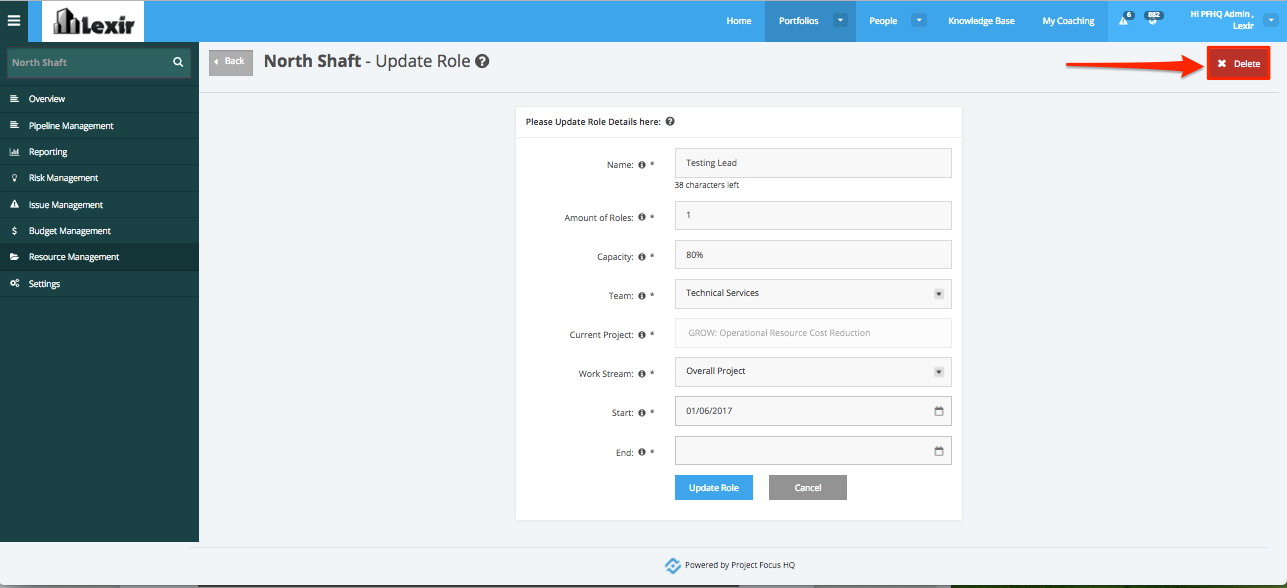The image size is (1287, 588).
Task: Open calendar icon in Start date field
Action: [x=939, y=411]
